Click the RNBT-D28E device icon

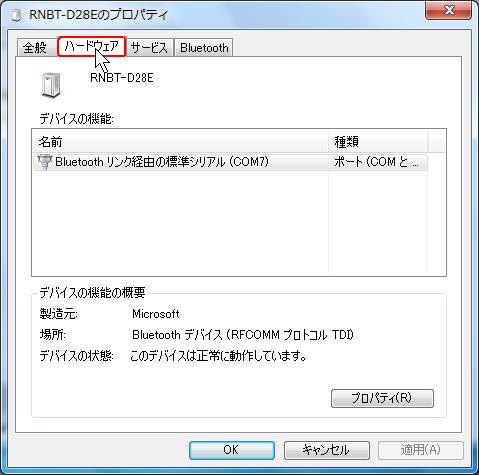[x=51, y=85]
